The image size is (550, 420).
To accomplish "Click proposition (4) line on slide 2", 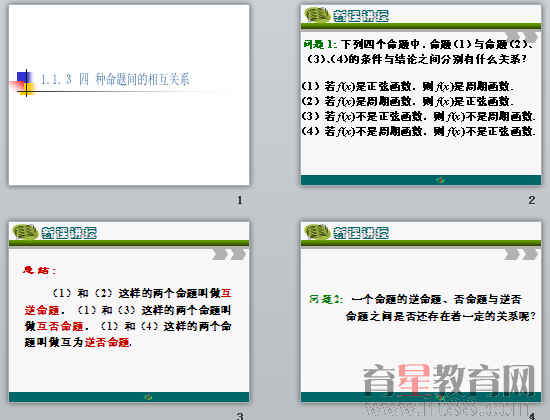I will pyautogui.click(x=418, y=131).
